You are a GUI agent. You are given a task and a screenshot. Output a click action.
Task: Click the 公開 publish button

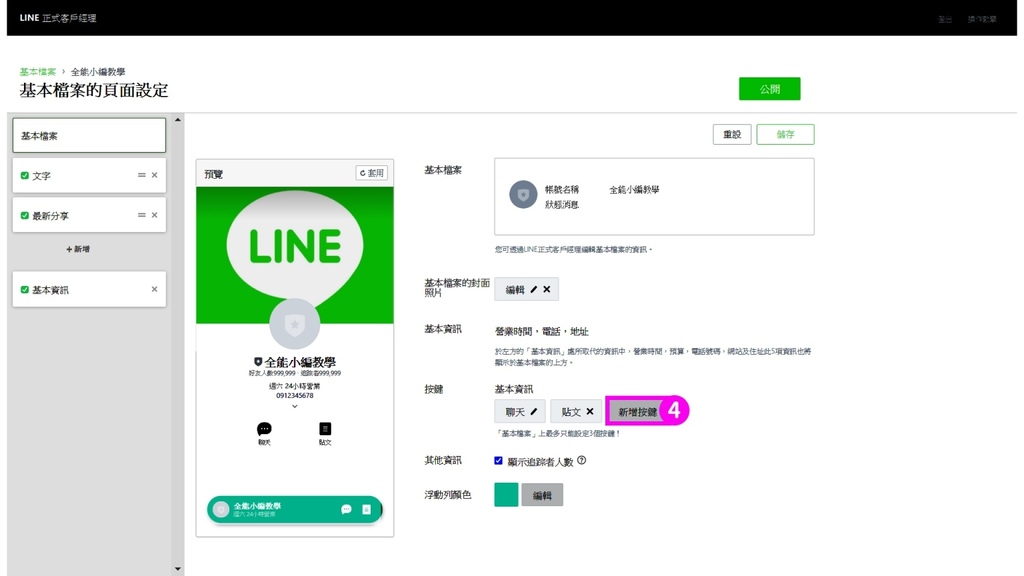coord(769,89)
